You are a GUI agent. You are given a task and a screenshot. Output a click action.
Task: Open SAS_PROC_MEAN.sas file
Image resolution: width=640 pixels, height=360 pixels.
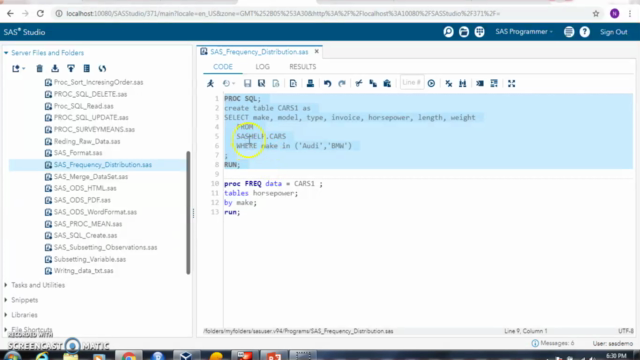click(x=88, y=224)
